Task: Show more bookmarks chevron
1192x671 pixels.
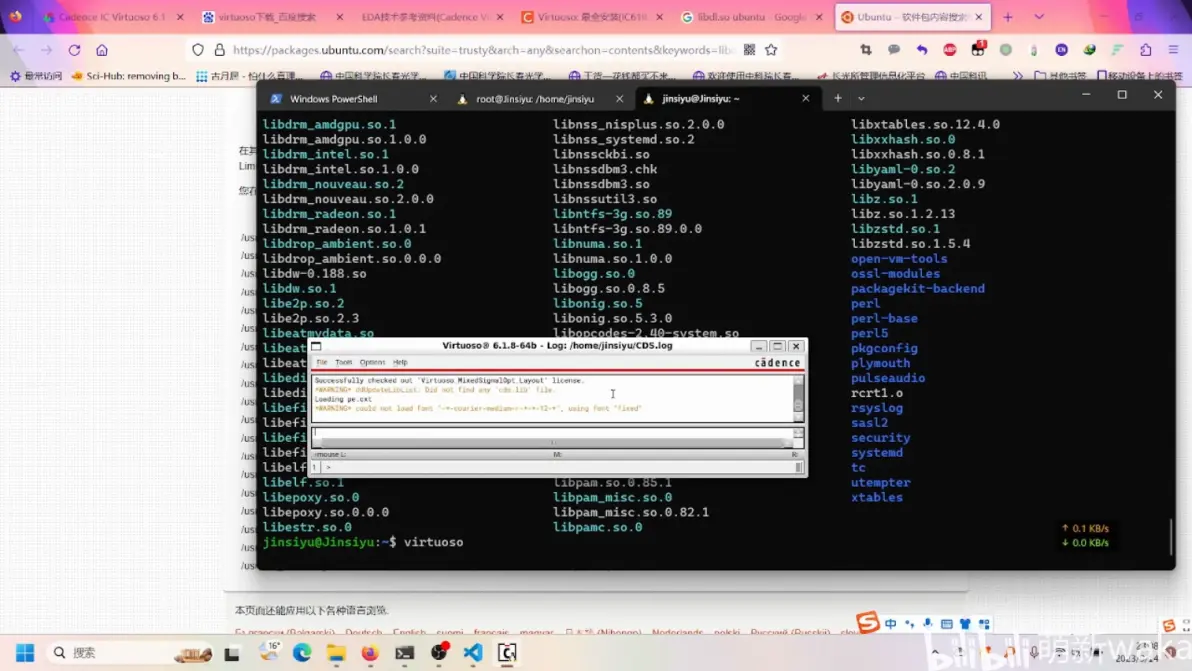Action: click(1018, 76)
